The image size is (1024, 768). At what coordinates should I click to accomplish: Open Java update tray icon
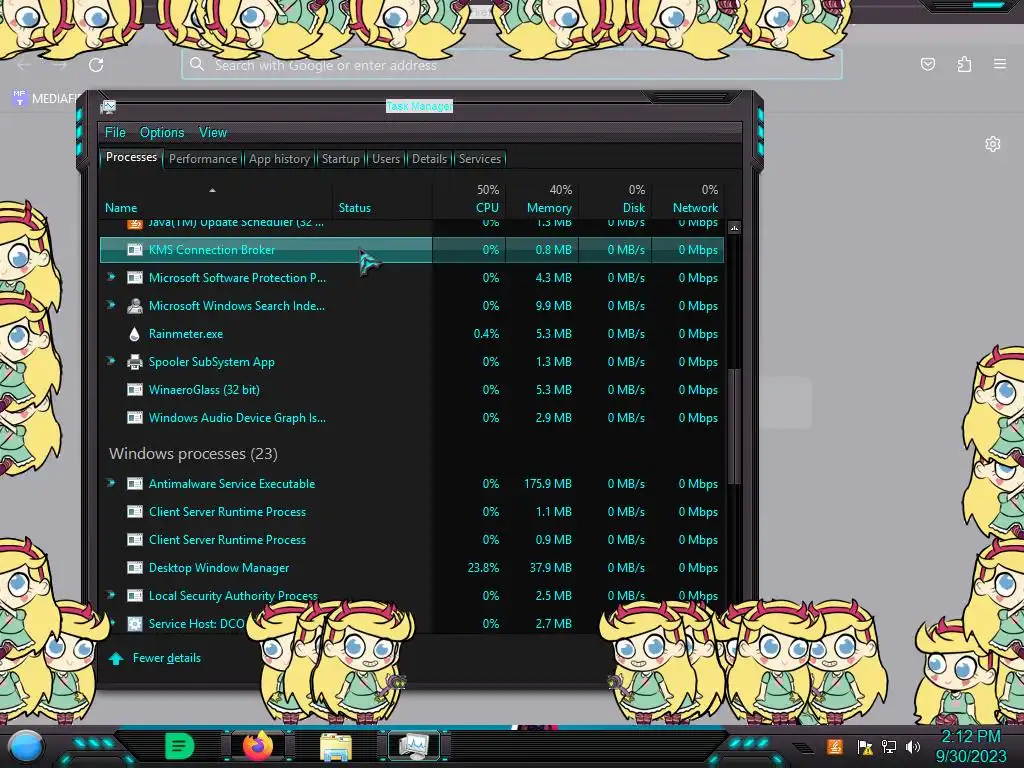pyautogui.click(x=834, y=746)
